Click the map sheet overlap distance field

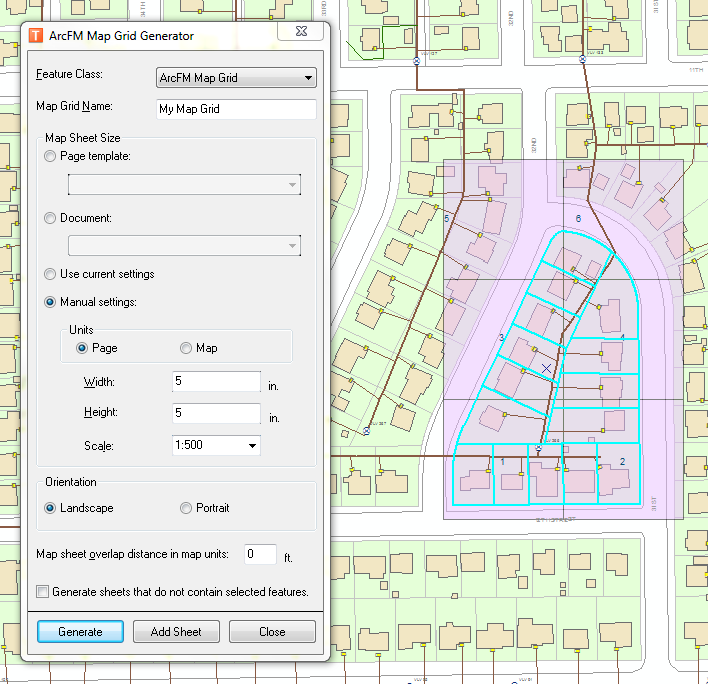click(x=261, y=554)
